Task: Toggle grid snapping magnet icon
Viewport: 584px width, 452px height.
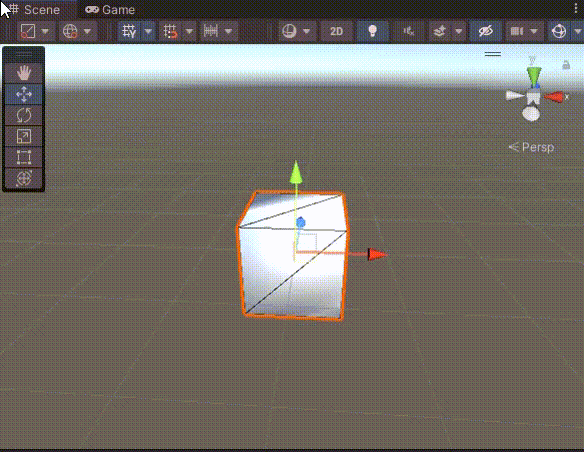Action: [x=170, y=31]
